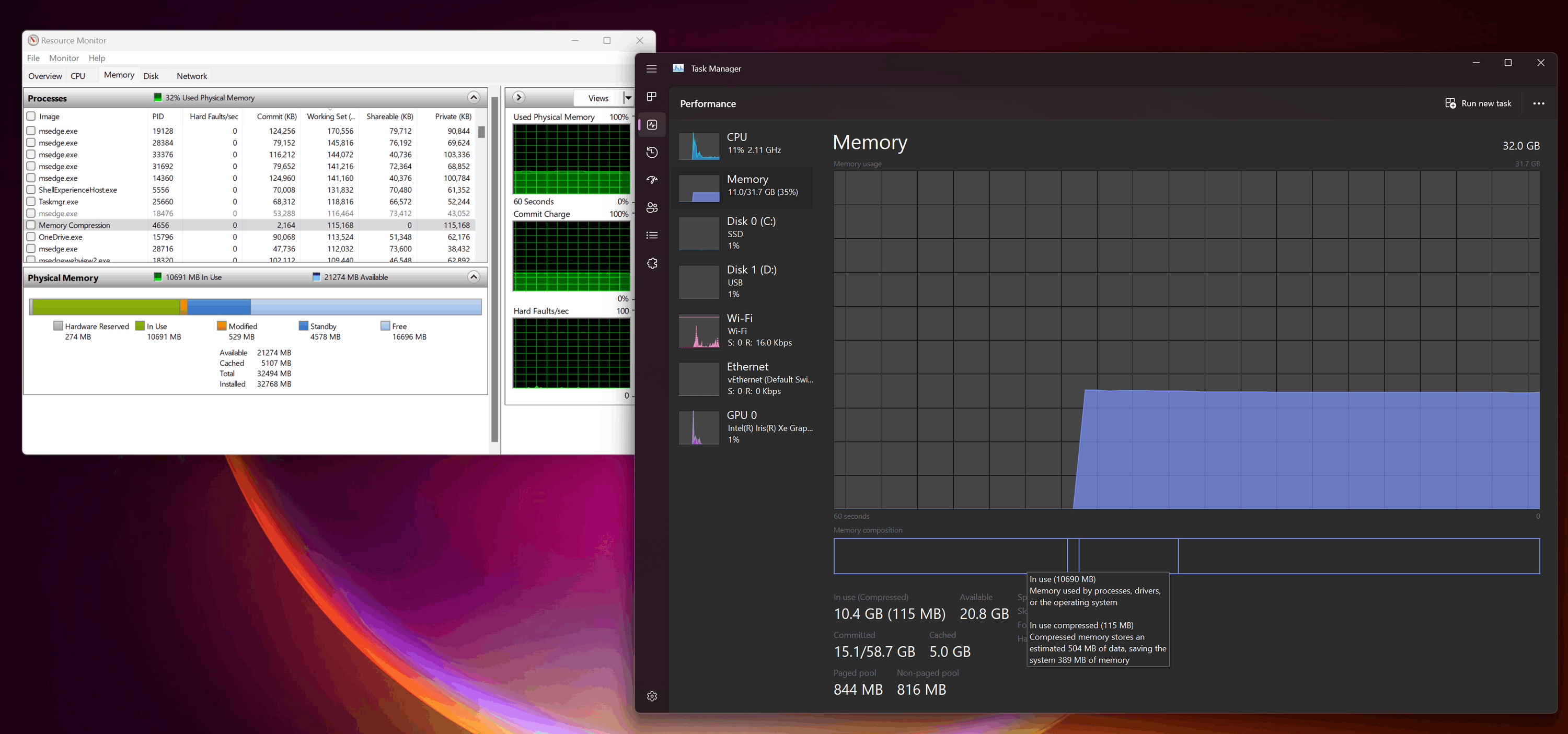Screen dimensions: 1568x734
Task: Click Resource Monitor title bar app icon
Action: pyautogui.click(x=33, y=40)
